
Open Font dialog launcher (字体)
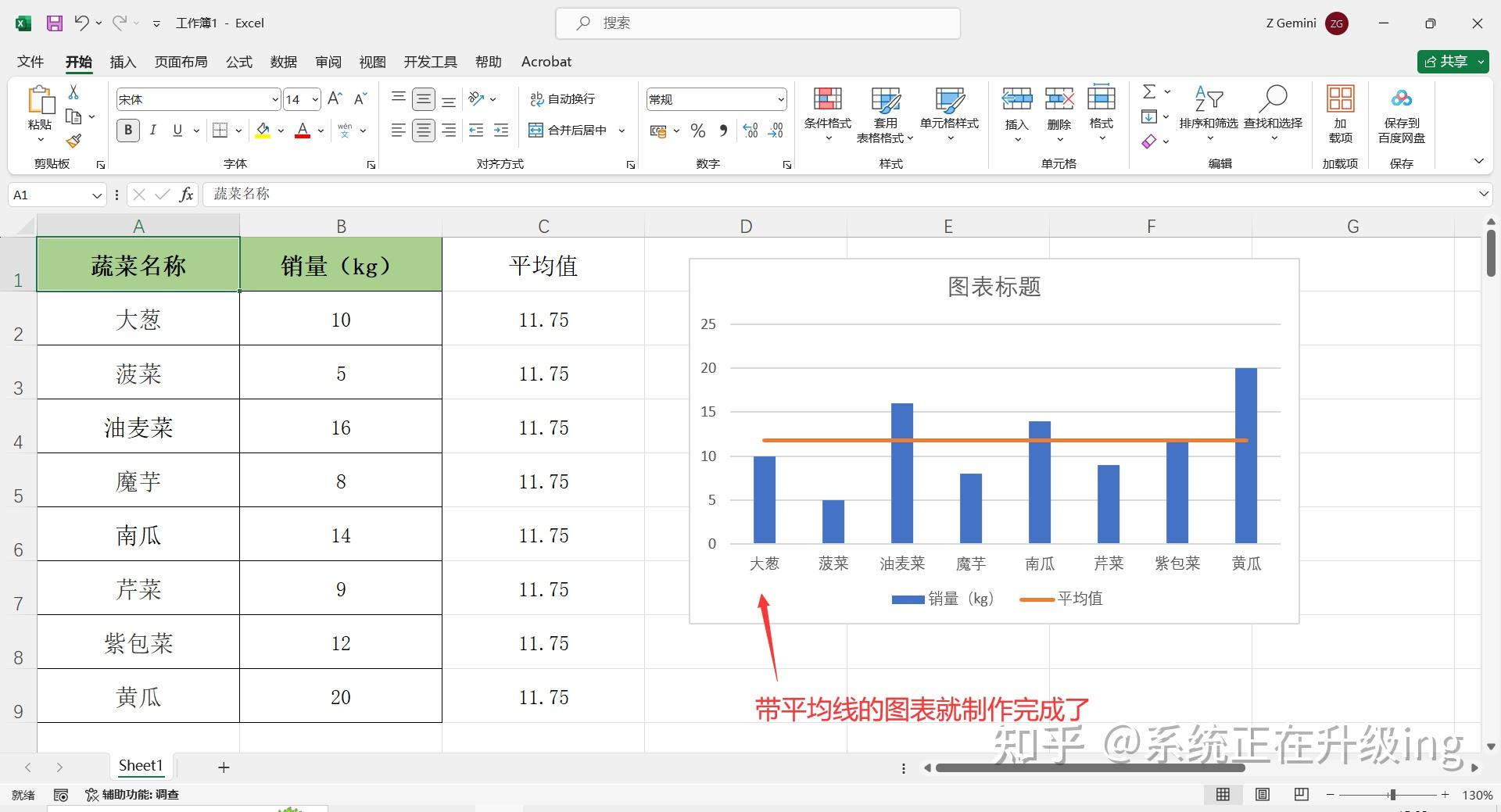click(371, 165)
